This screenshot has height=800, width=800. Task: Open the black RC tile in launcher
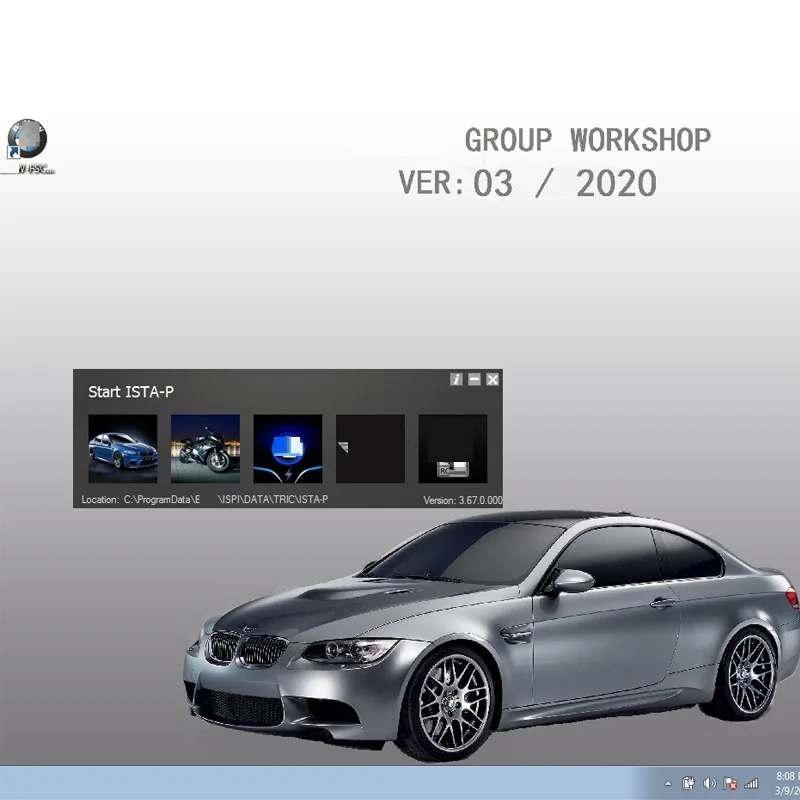point(453,448)
